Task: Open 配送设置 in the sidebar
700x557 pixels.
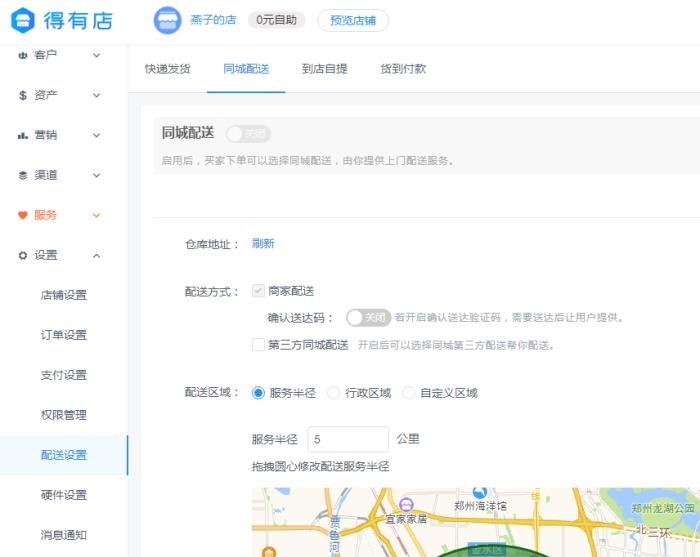Action: (x=64, y=455)
